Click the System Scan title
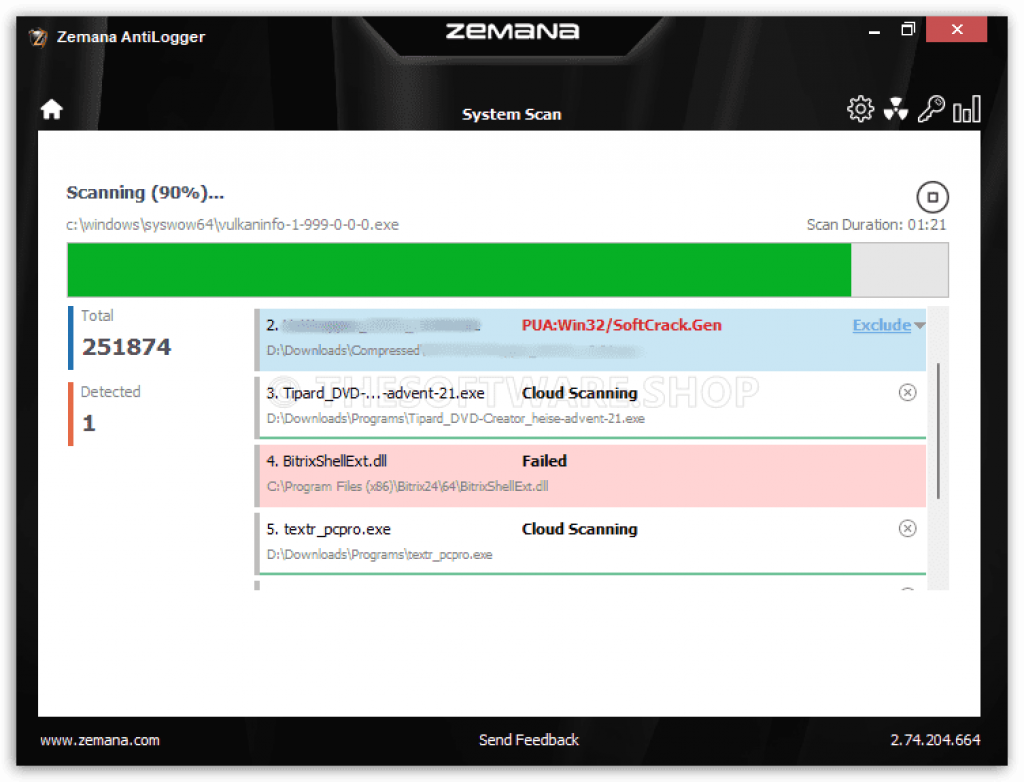 [x=511, y=114]
